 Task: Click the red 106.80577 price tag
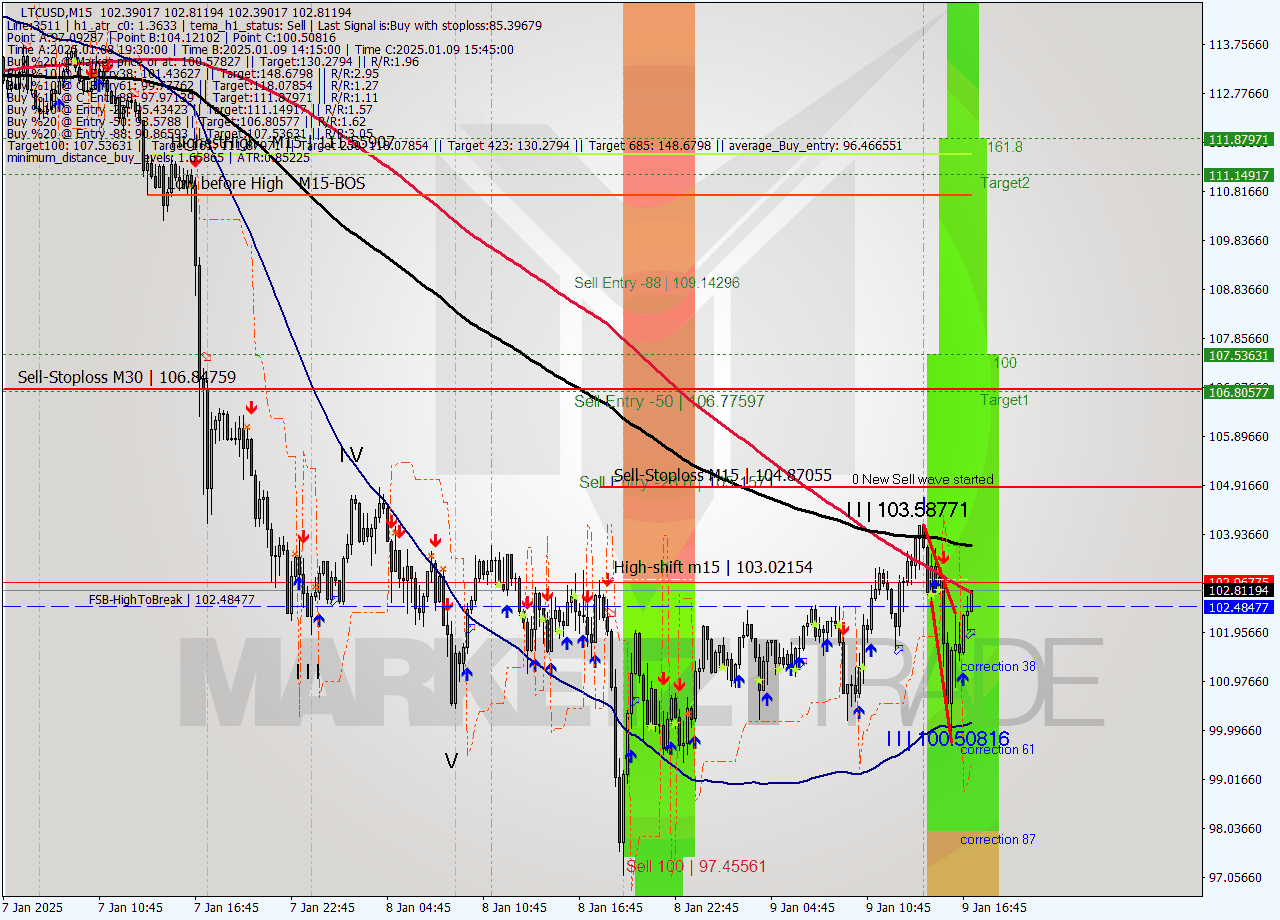pyautogui.click(x=1240, y=392)
